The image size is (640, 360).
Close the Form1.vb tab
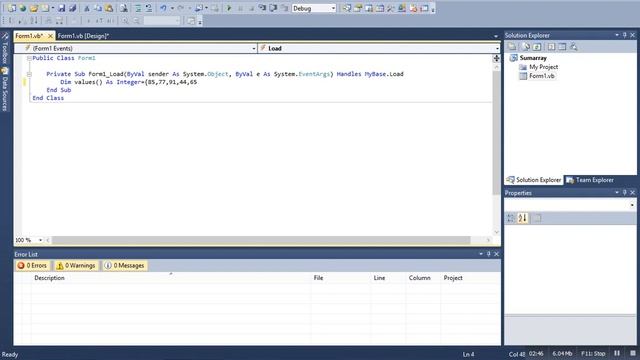point(50,36)
